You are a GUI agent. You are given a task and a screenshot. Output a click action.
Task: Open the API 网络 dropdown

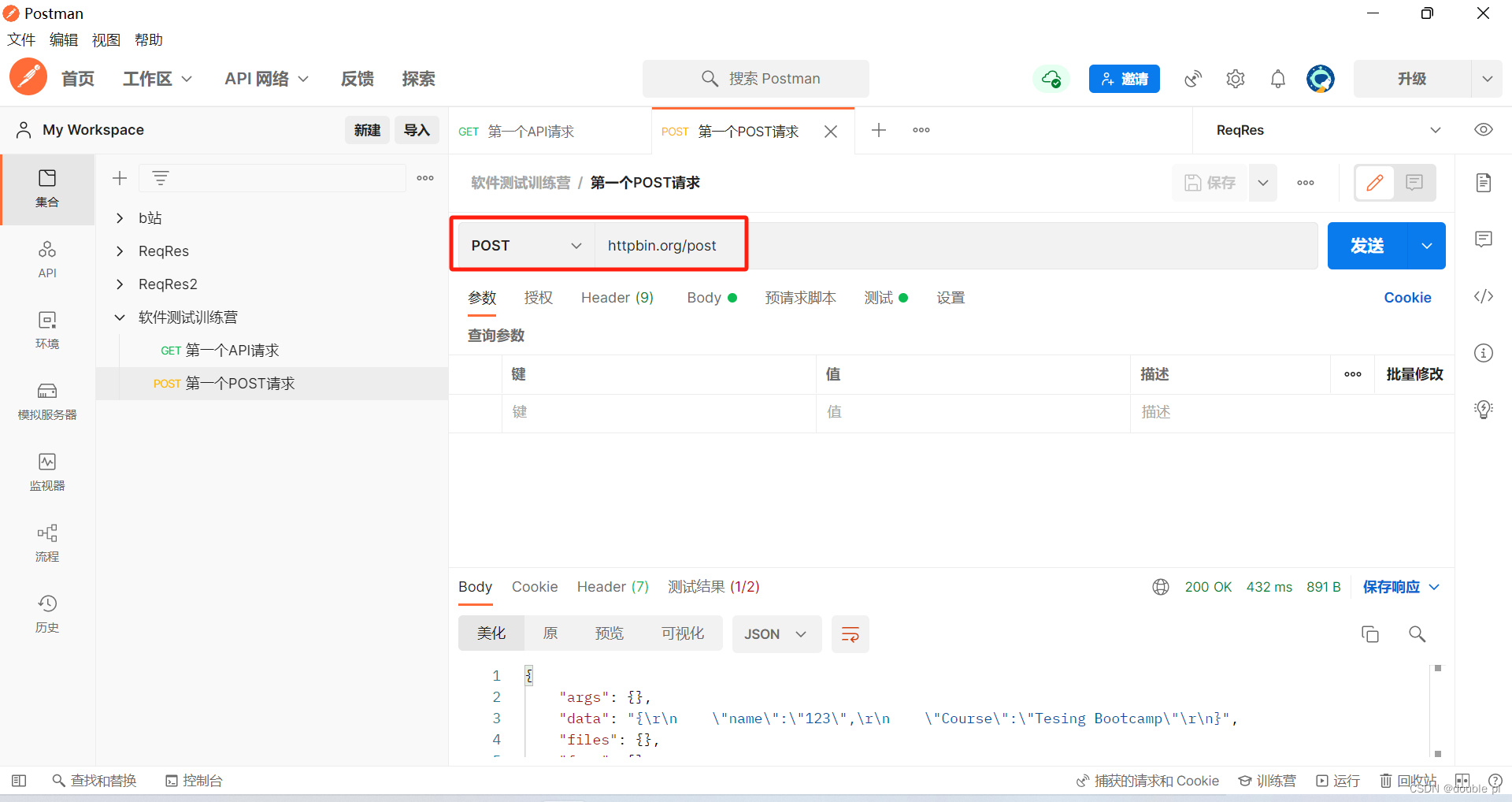tap(266, 79)
